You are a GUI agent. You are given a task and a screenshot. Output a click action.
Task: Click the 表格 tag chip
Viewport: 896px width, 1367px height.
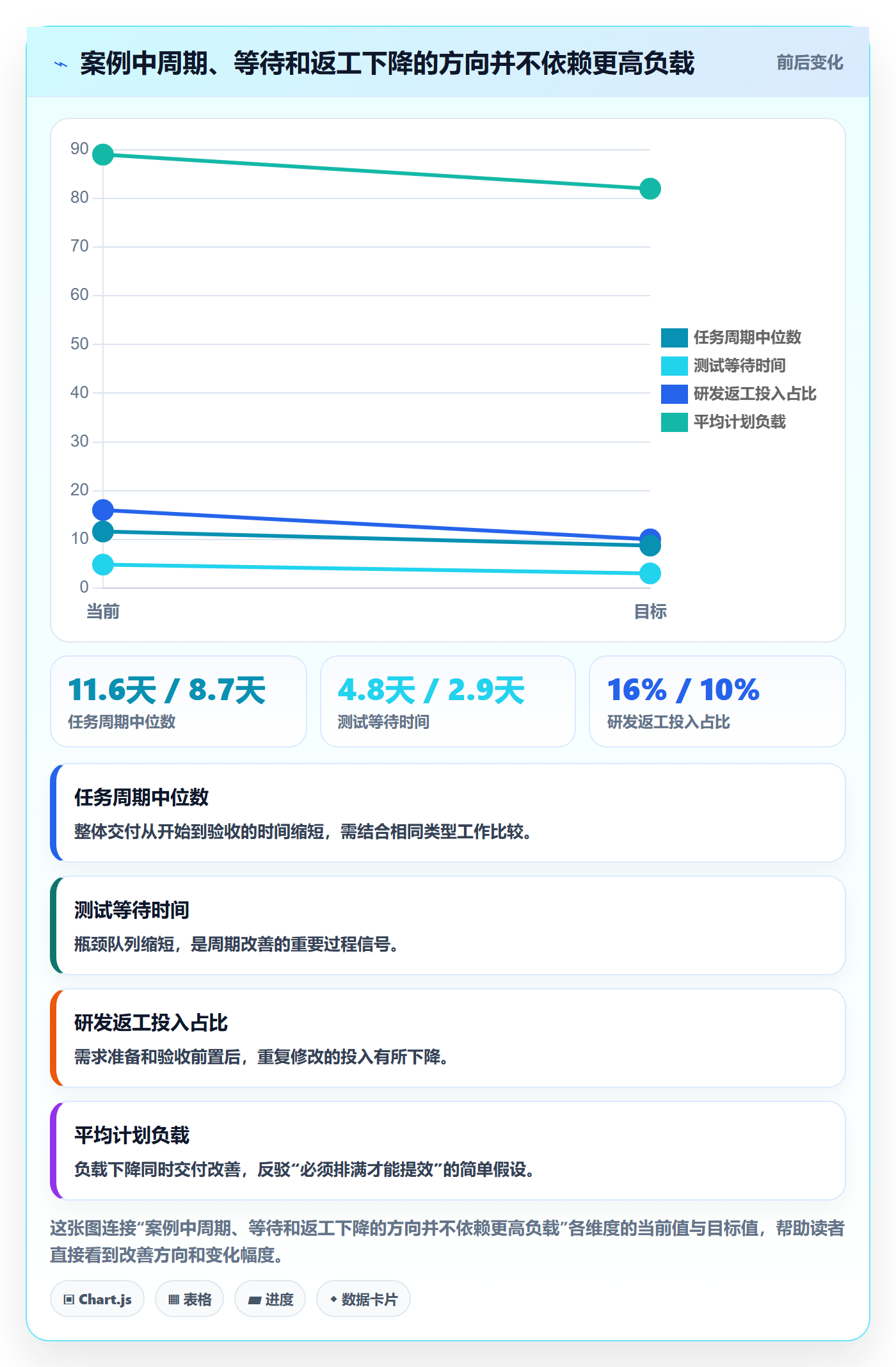189,1299
